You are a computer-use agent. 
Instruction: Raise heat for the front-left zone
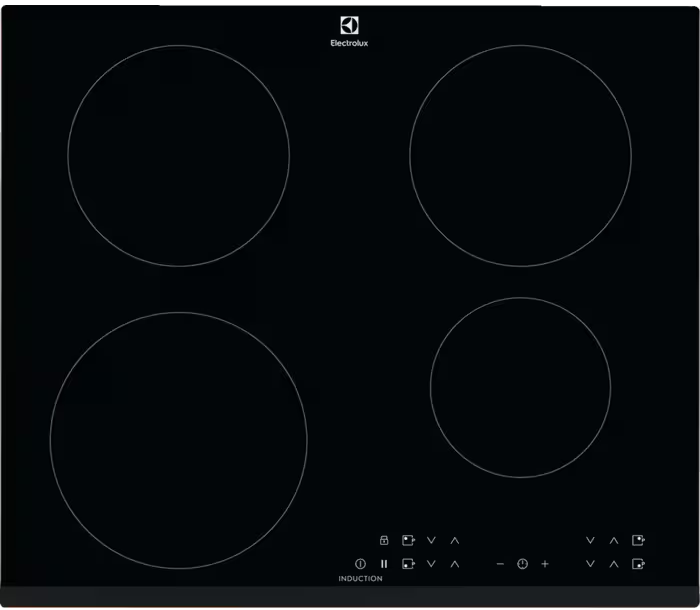pos(454,564)
